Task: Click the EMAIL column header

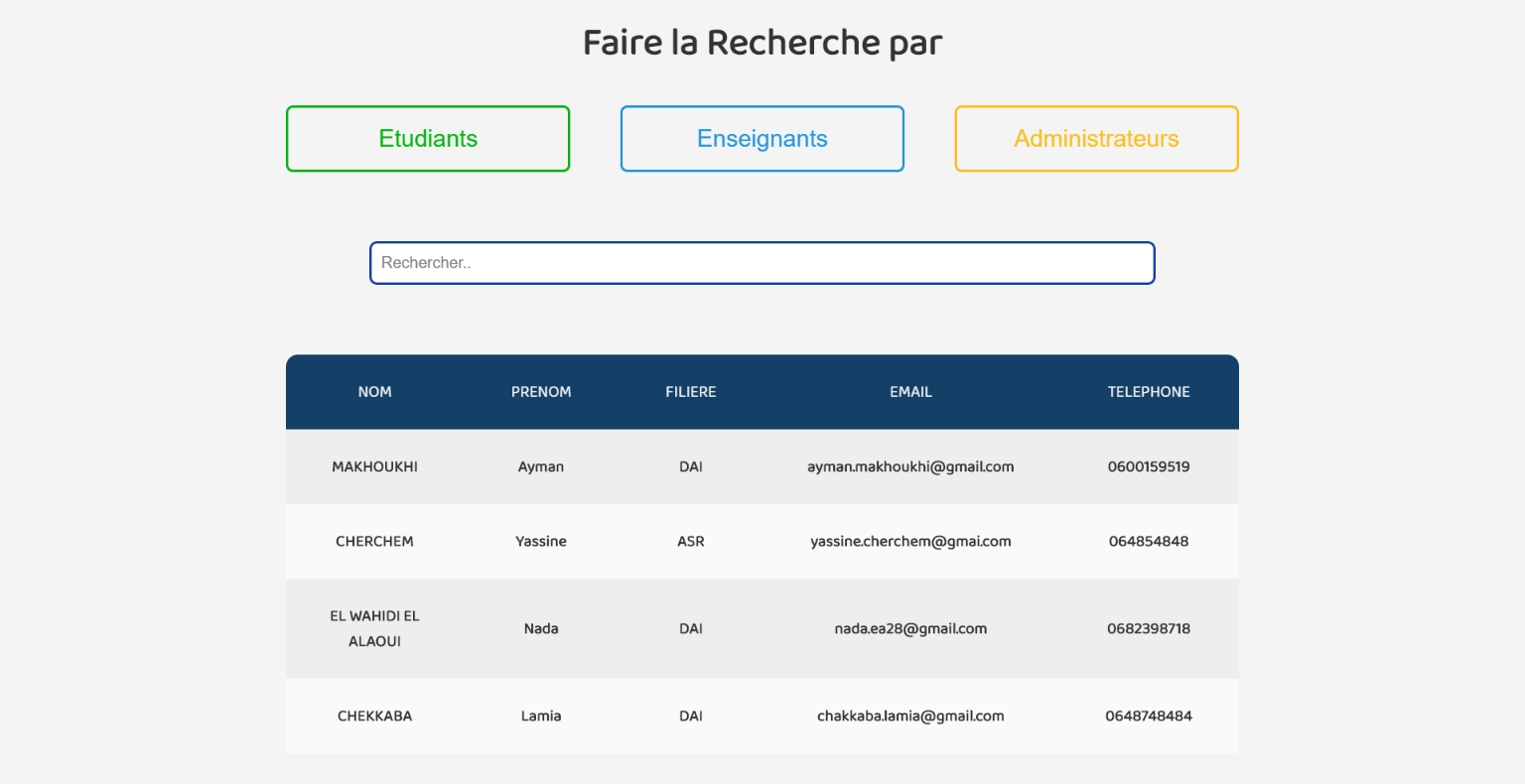Action: 910,392
